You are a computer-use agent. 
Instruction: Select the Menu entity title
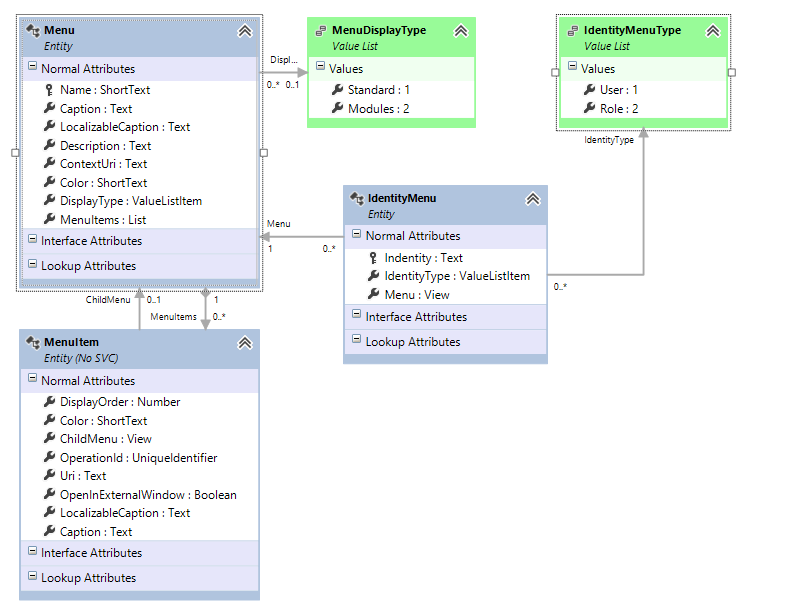pos(59,30)
